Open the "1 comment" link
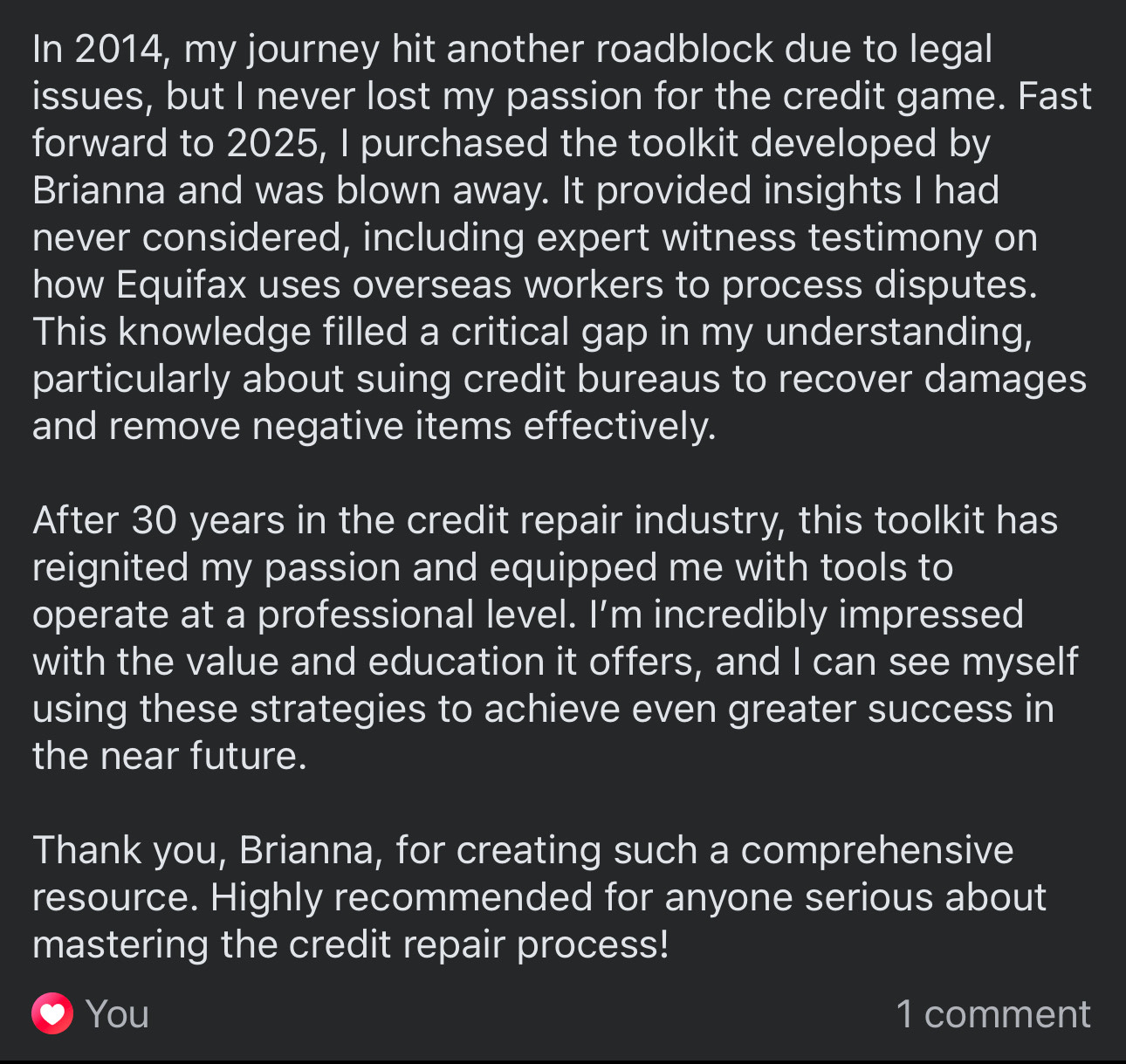1126x1064 pixels. click(992, 1013)
